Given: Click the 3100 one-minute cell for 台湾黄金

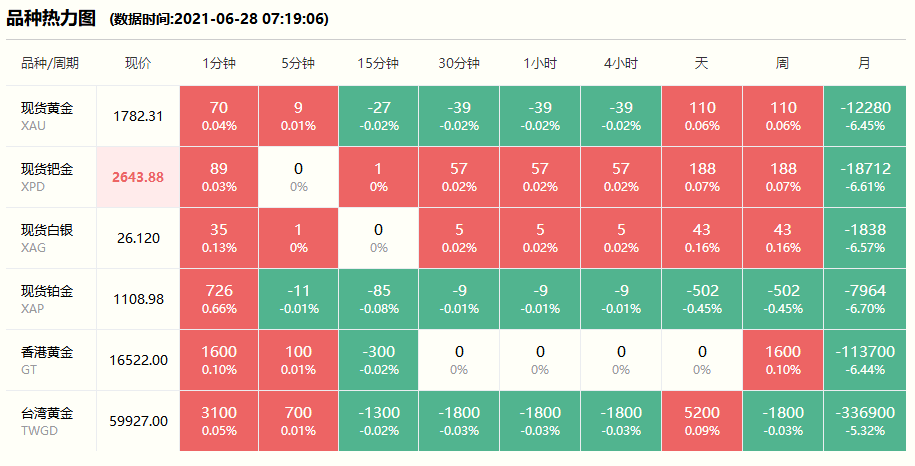Looking at the screenshot, I should point(219,421).
